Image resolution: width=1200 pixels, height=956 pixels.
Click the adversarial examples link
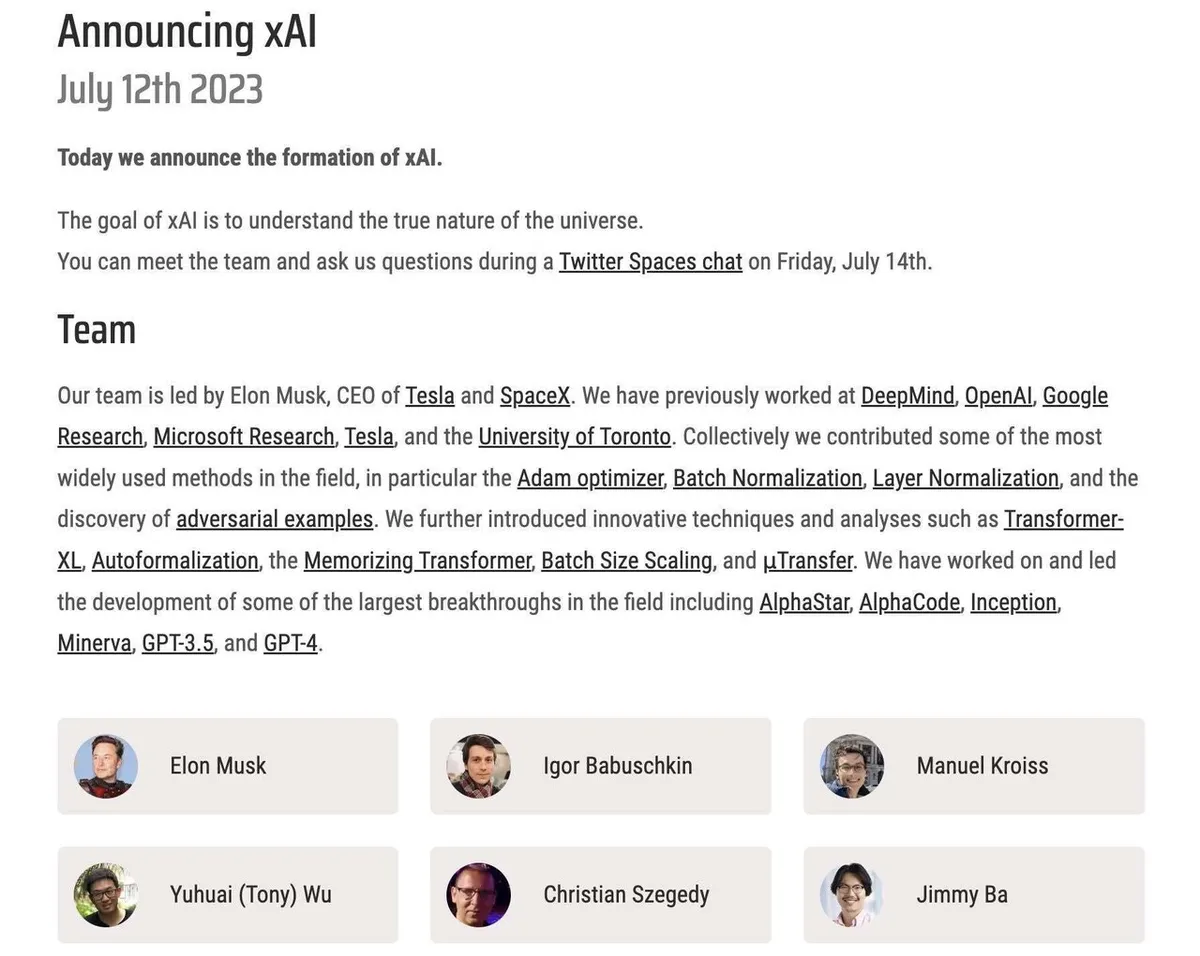(x=274, y=520)
